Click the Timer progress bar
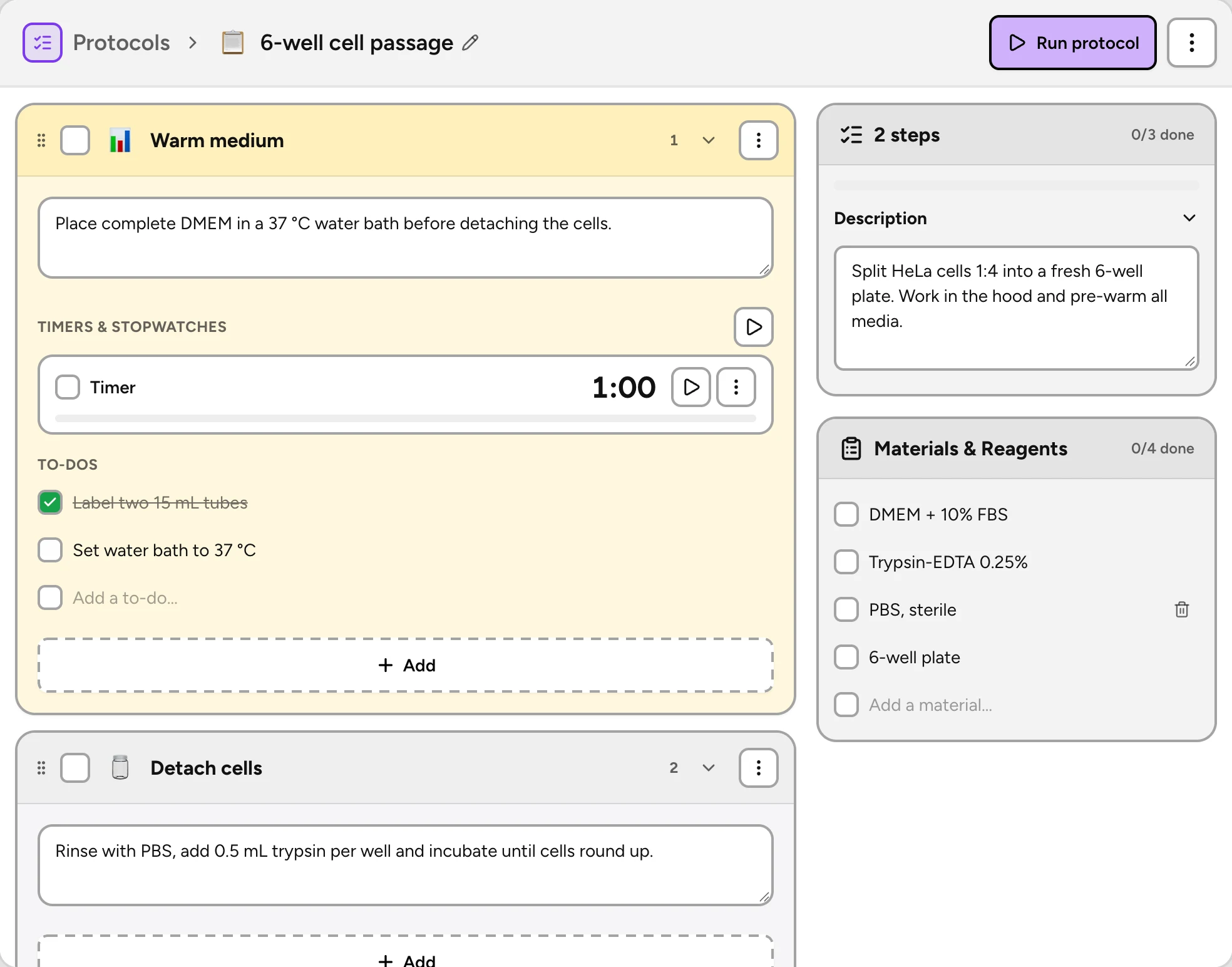1232x967 pixels. coord(406,418)
